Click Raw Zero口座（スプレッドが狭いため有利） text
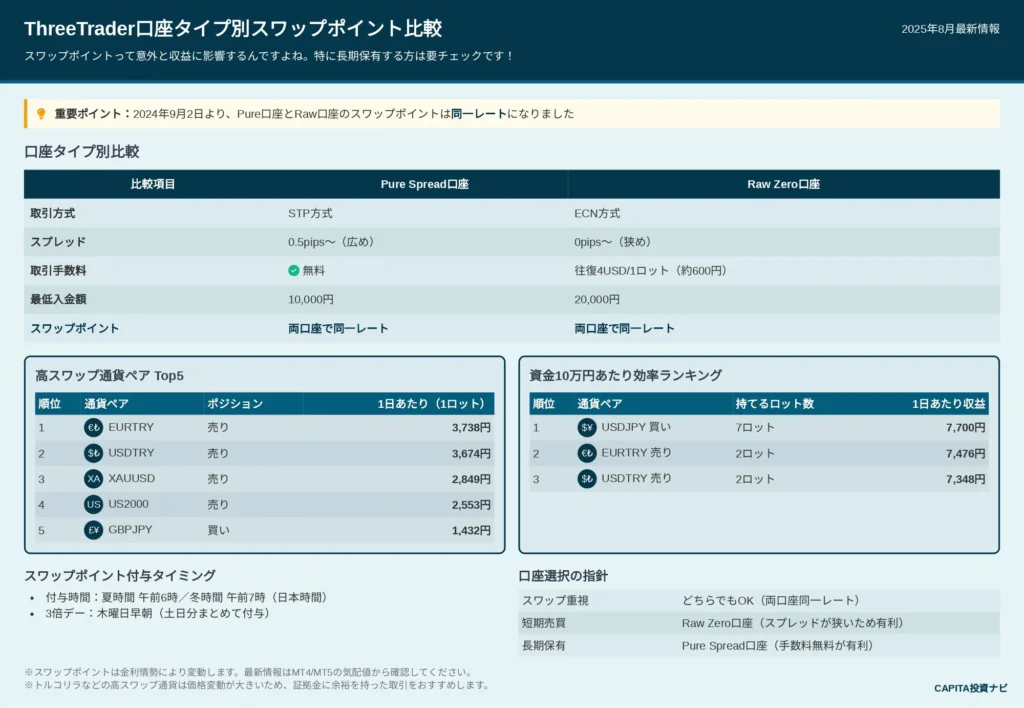The width and height of the screenshot is (1024, 708). 793,623
